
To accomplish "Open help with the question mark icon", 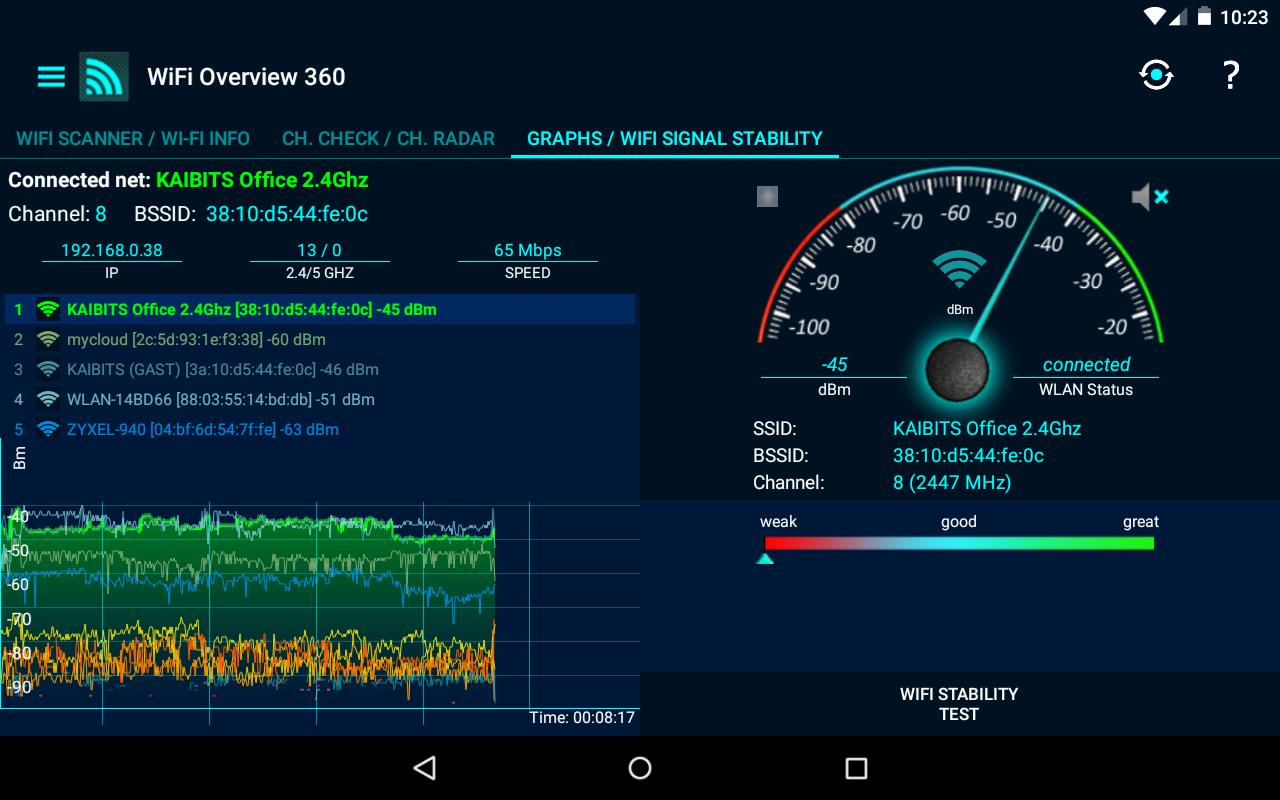I will (1231, 76).
